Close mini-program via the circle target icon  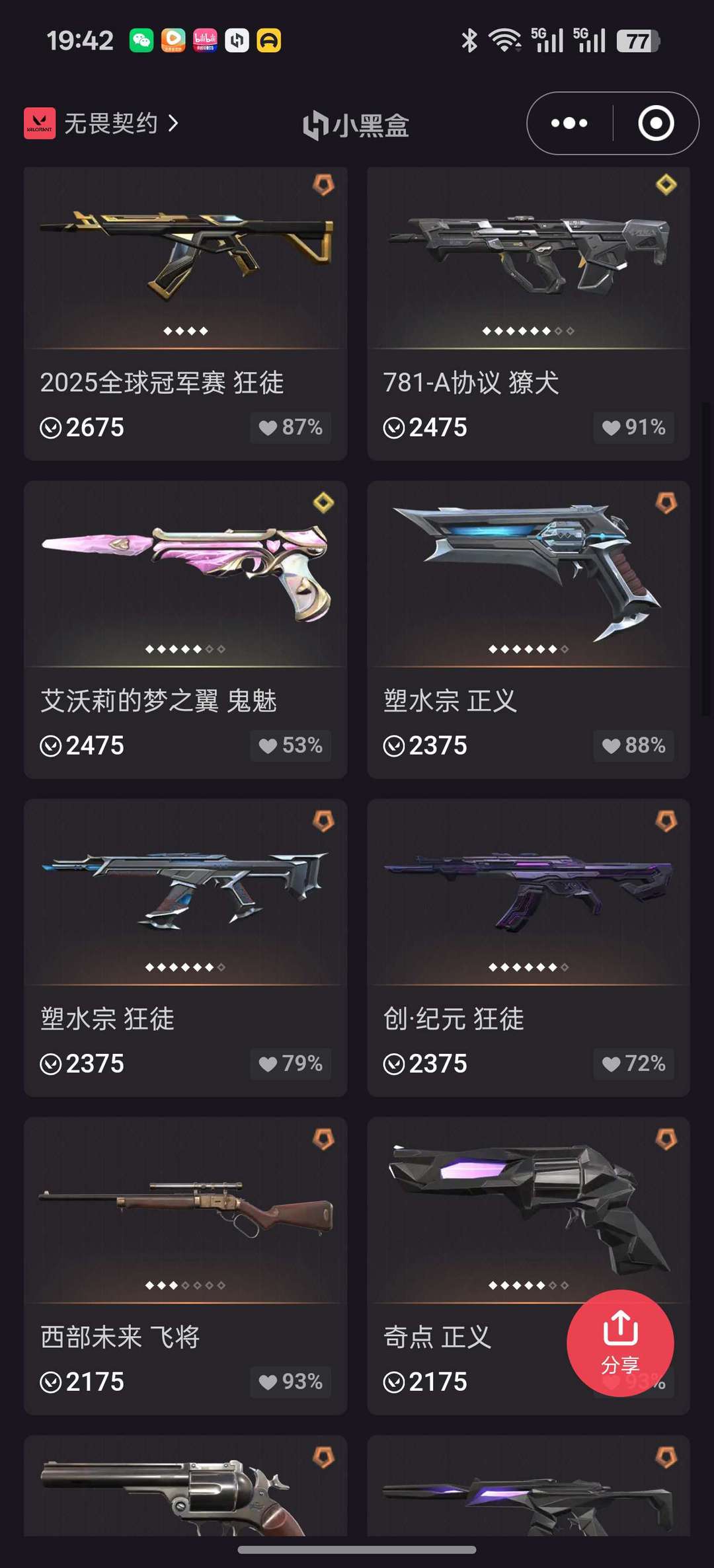click(656, 124)
